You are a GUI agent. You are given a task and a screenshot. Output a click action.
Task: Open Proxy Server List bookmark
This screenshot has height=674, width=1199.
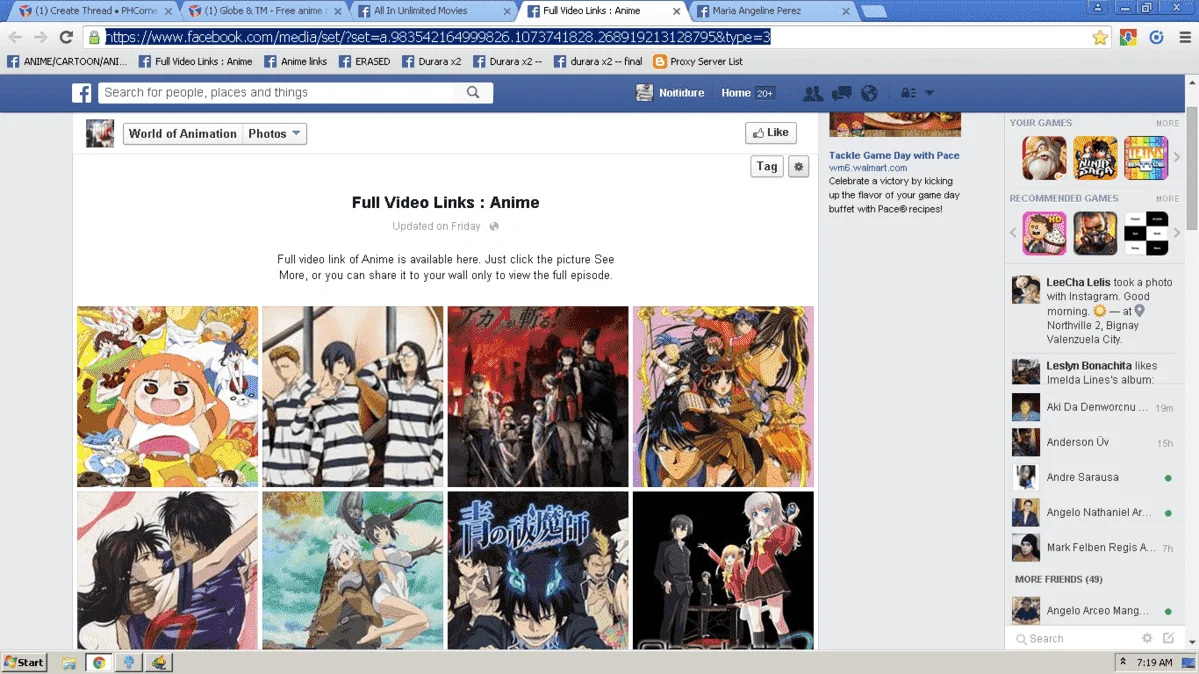698,61
